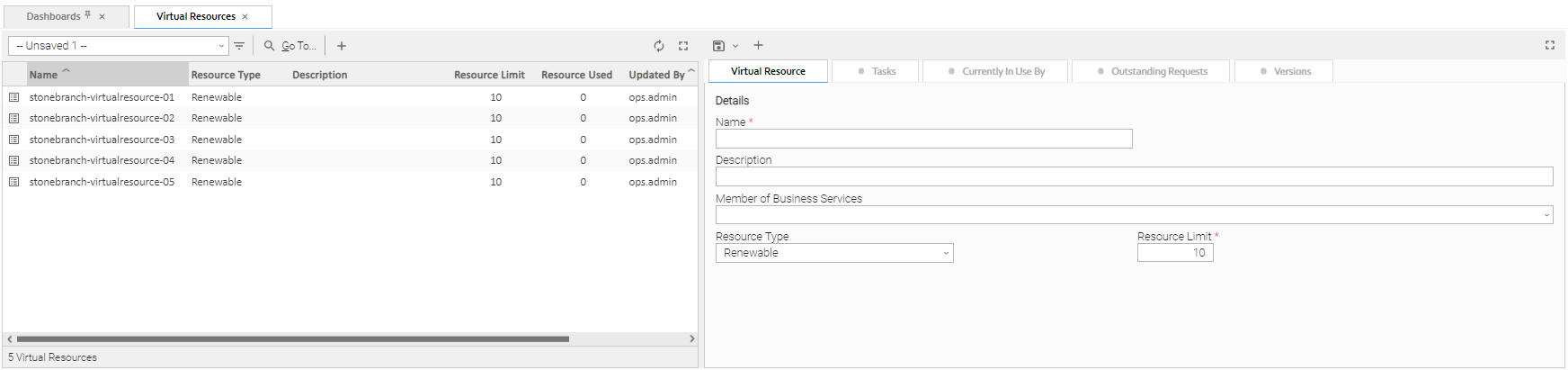
Task: Refresh the Virtual Resources list
Action: [x=659, y=46]
